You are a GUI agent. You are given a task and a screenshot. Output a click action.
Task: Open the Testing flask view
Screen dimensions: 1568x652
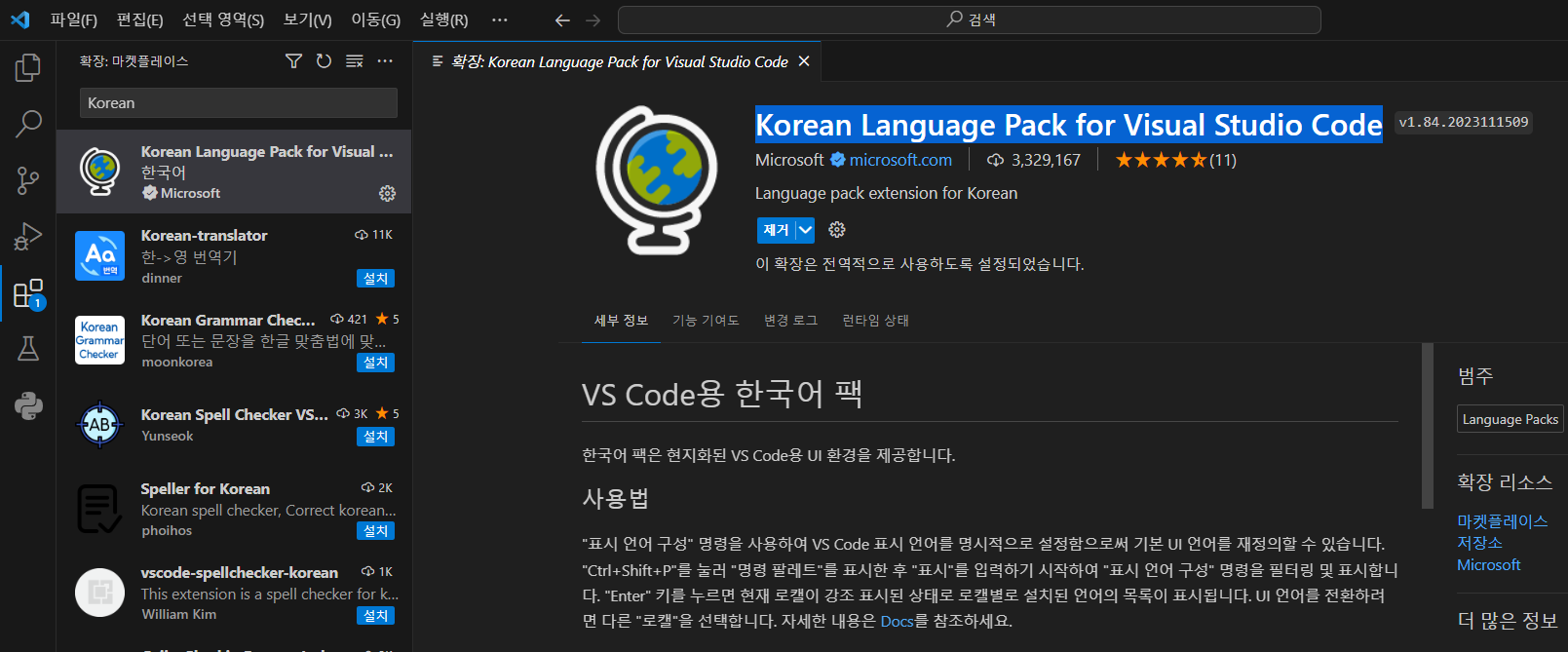(28, 348)
